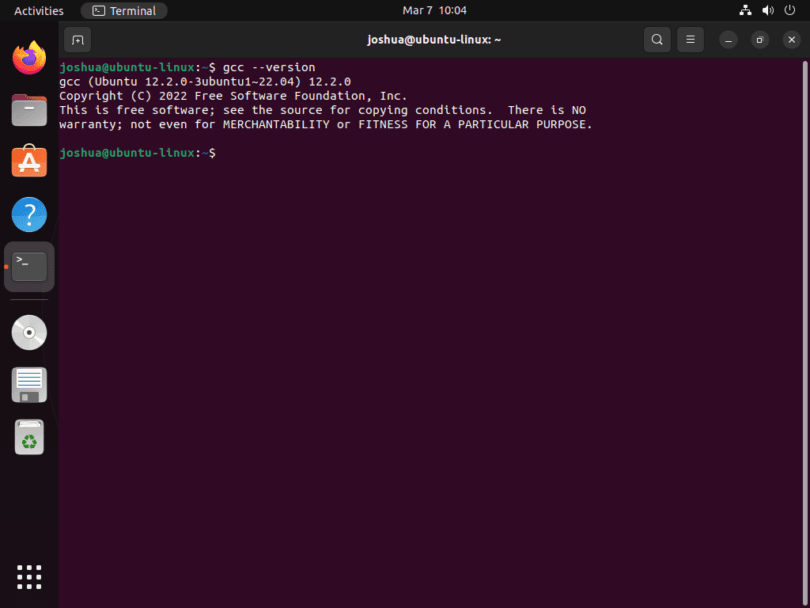Open the Activities overview
The height and width of the screenshot is (608, 810).
point(37,10)
